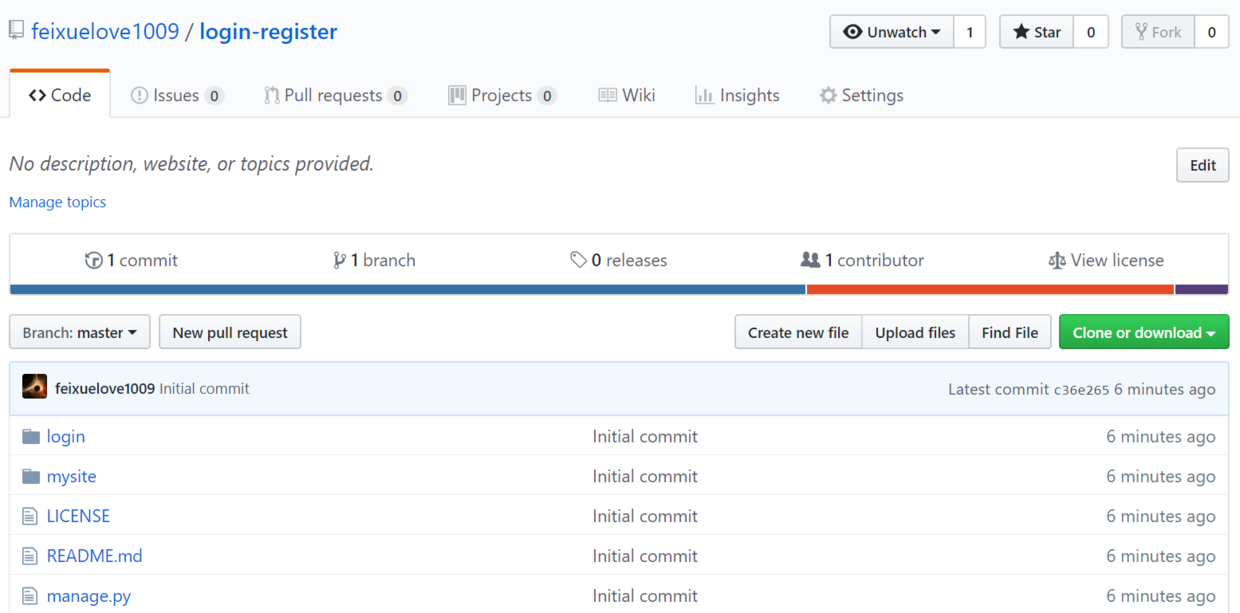View watchers count next to Unwatch
Viewport: 1240px width, 613px height.
(970, 32)
